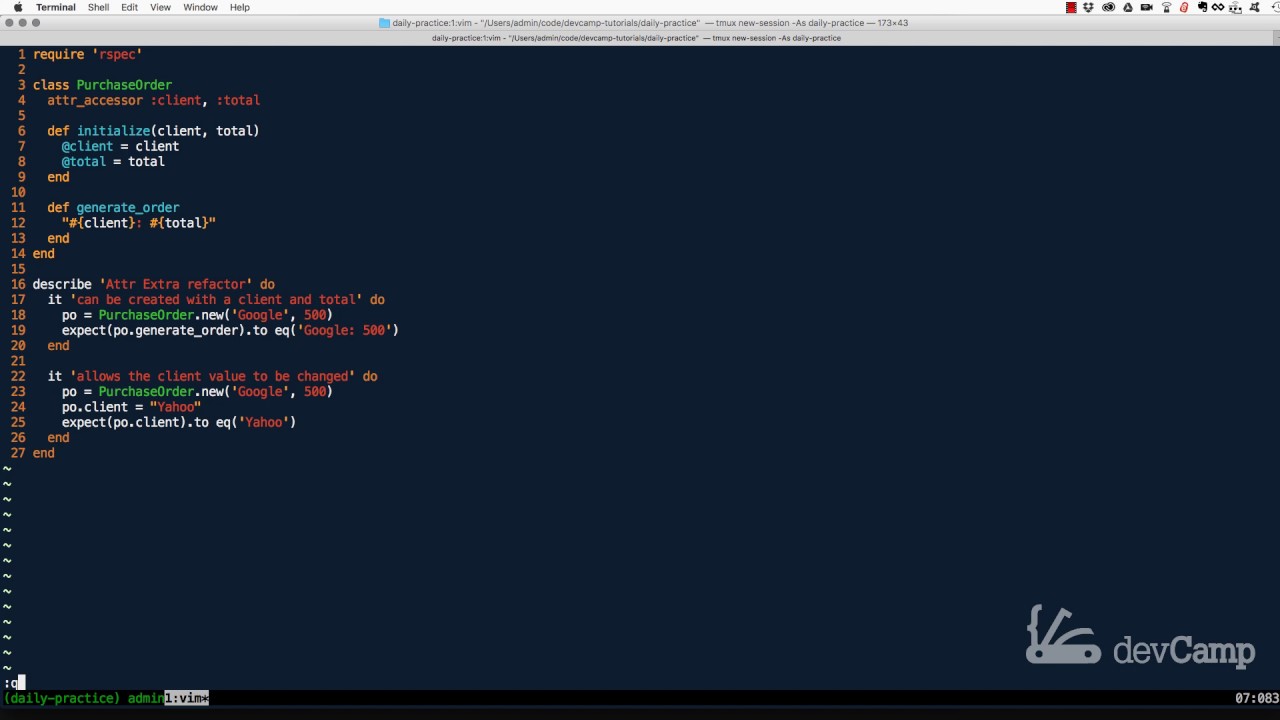Screen dimensions: 1280x720
Task: Click the "Yahoo" string on line 24
Action: point(176,407)
